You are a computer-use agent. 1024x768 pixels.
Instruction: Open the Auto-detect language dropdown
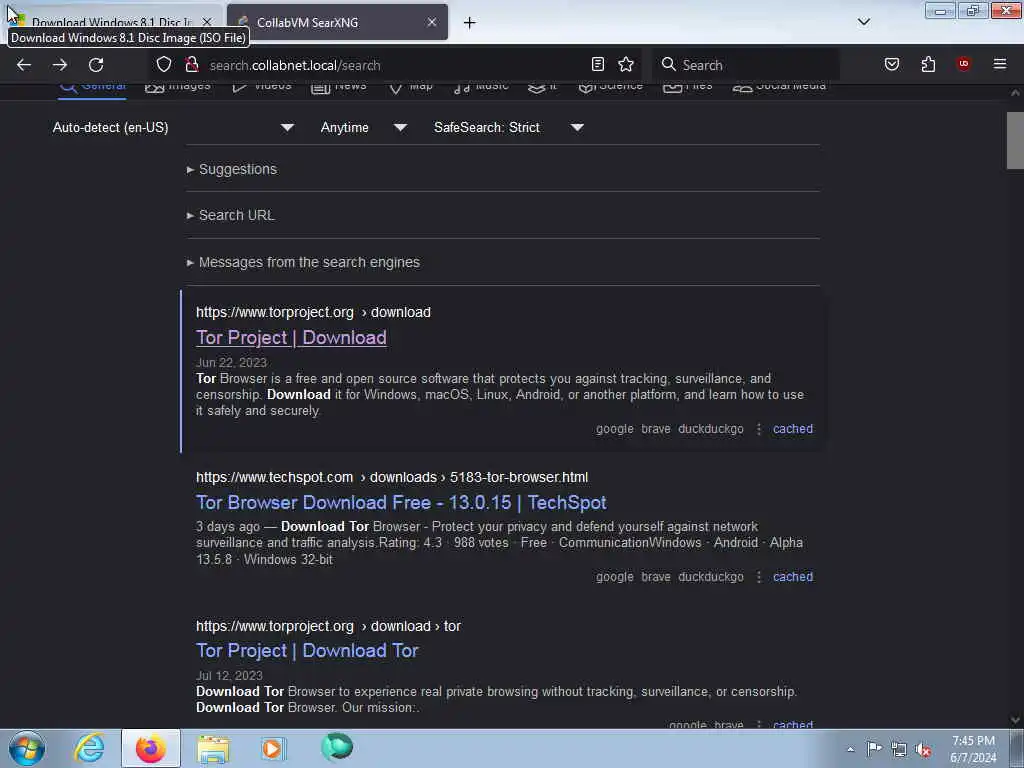(x=173, y=127)
